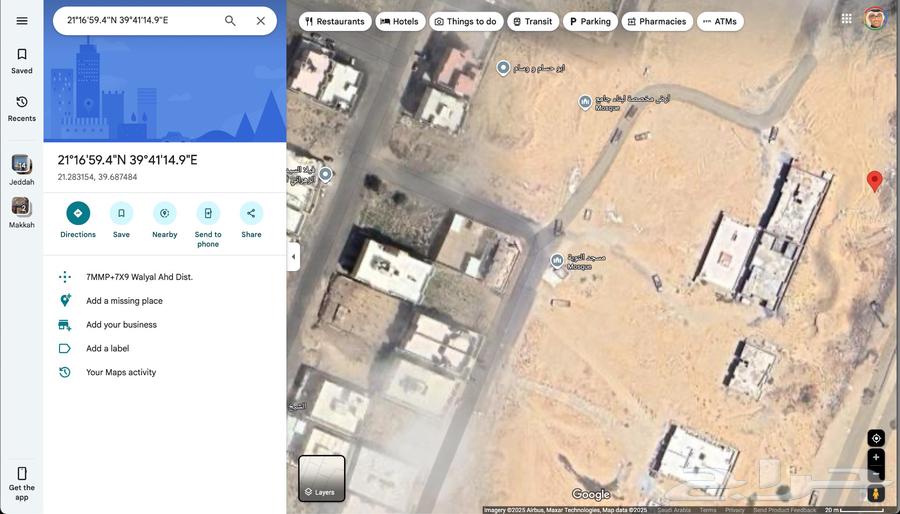Open the hamburger main menu
This screenshot has height=514, width=900.
coord(22,21)
